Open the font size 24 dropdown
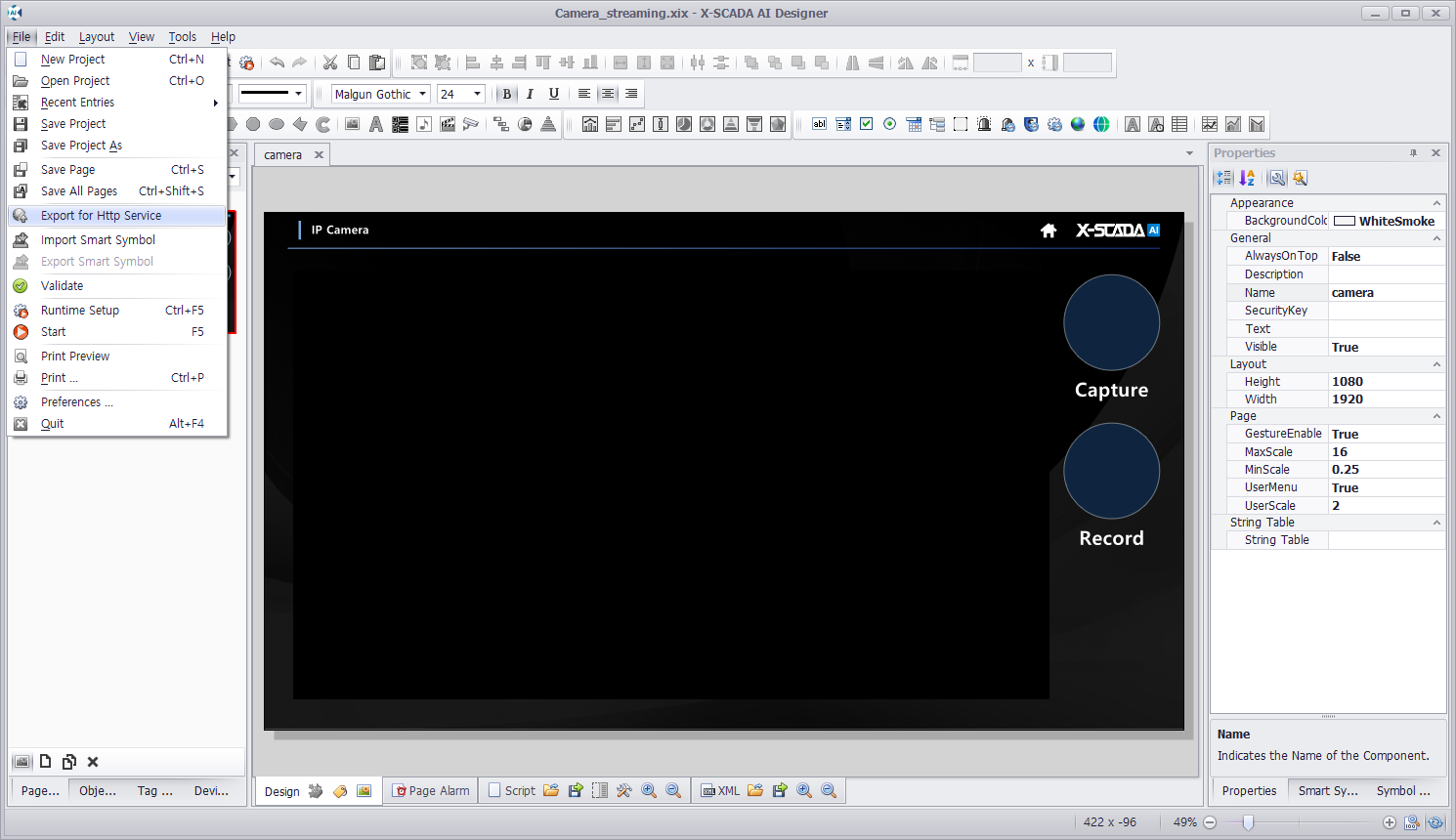Image resolution: width=1456 pixels, height=840 pixels. pyautogui.click(x=477, y=94)
